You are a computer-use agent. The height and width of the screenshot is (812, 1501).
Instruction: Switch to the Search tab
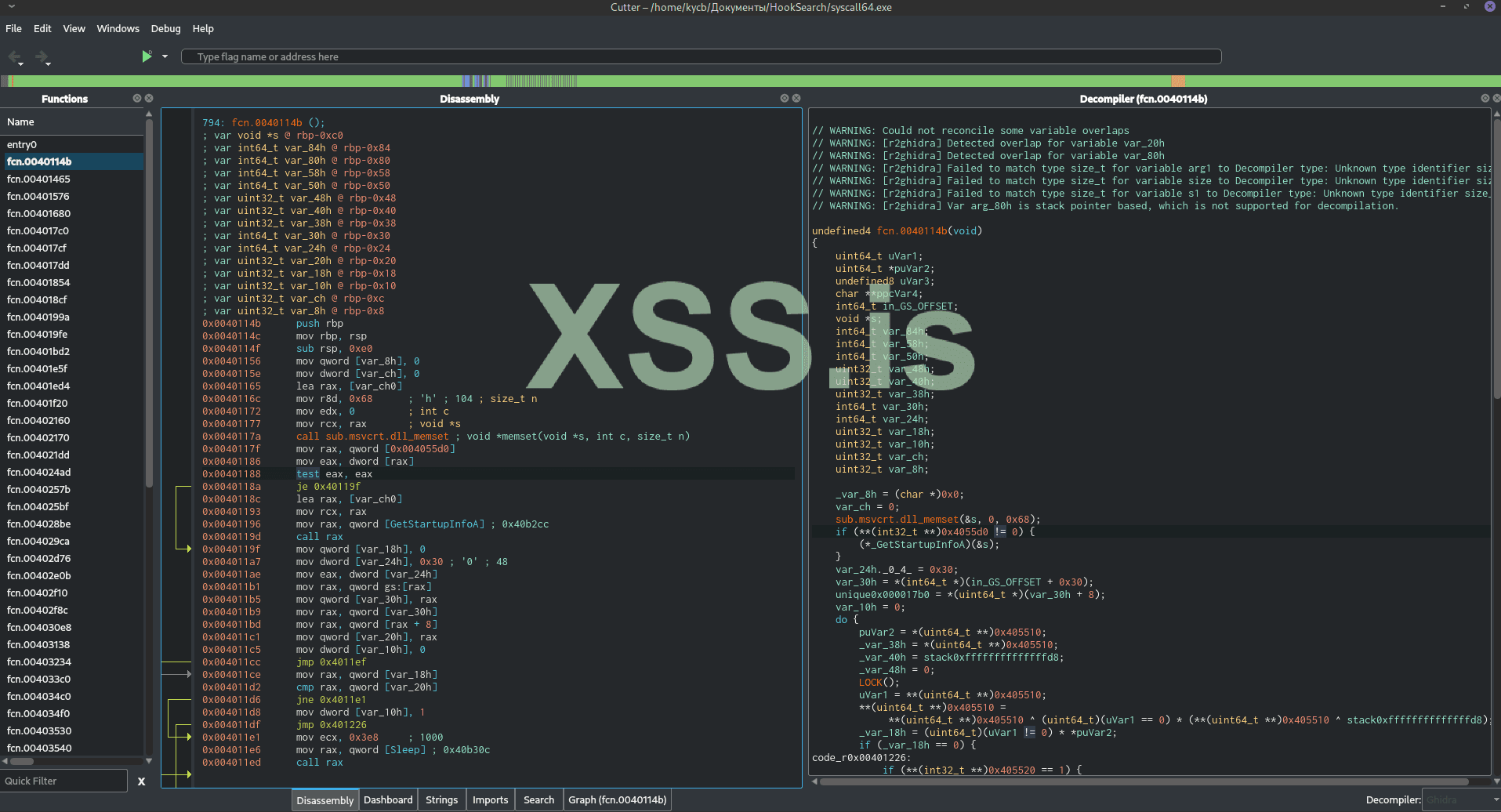[x=539, y=800]
